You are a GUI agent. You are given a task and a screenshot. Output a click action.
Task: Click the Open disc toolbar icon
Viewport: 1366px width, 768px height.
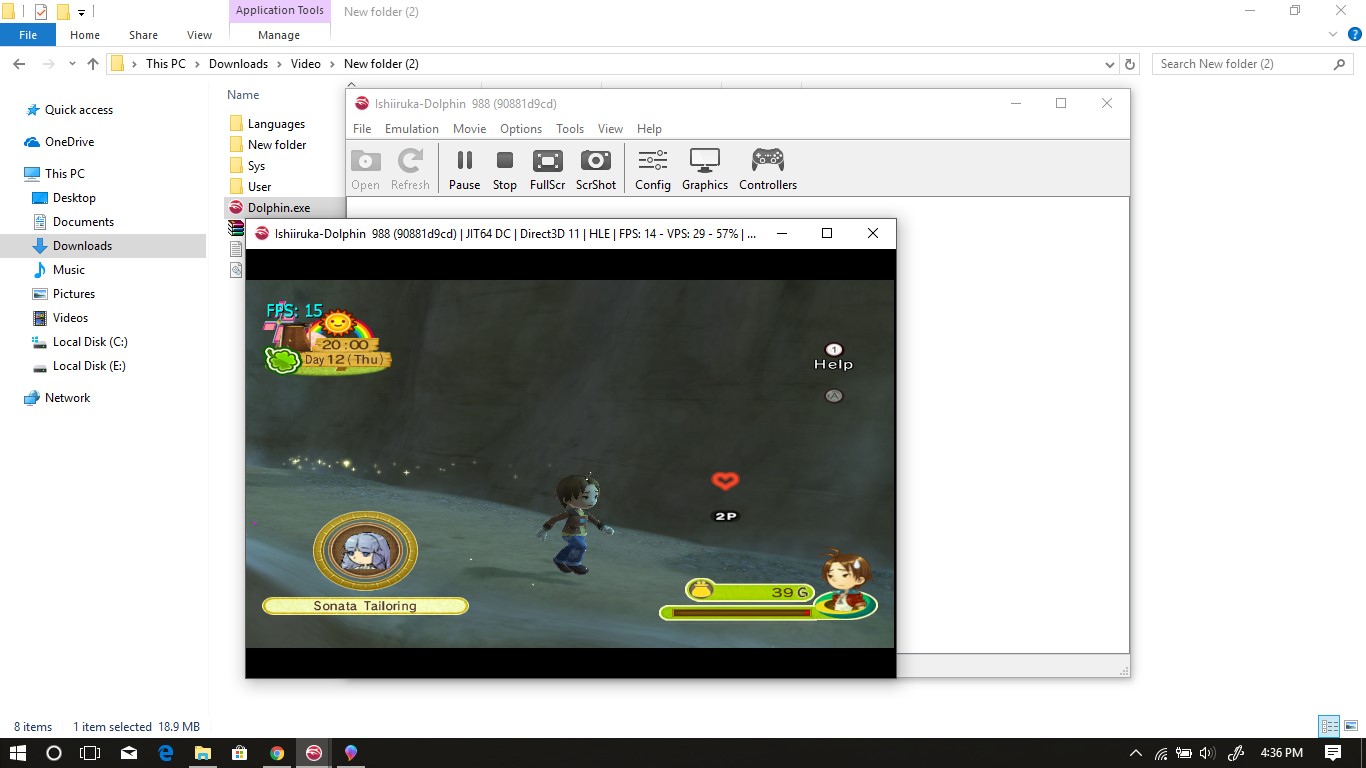[x=366, y=169]
